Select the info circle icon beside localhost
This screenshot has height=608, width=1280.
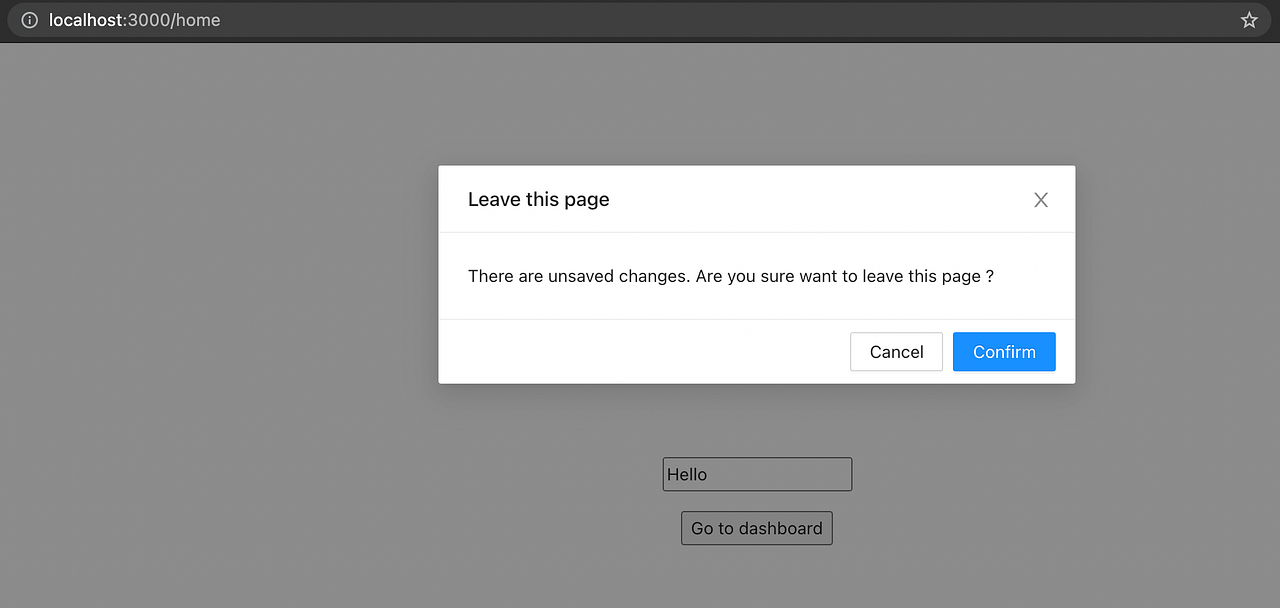tap(28, 20)
